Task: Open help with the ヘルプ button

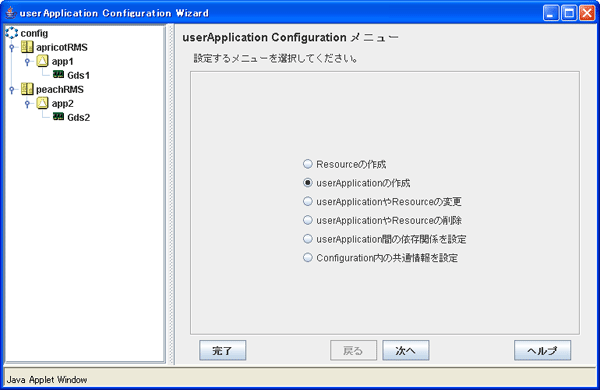Action: point(542,350)
